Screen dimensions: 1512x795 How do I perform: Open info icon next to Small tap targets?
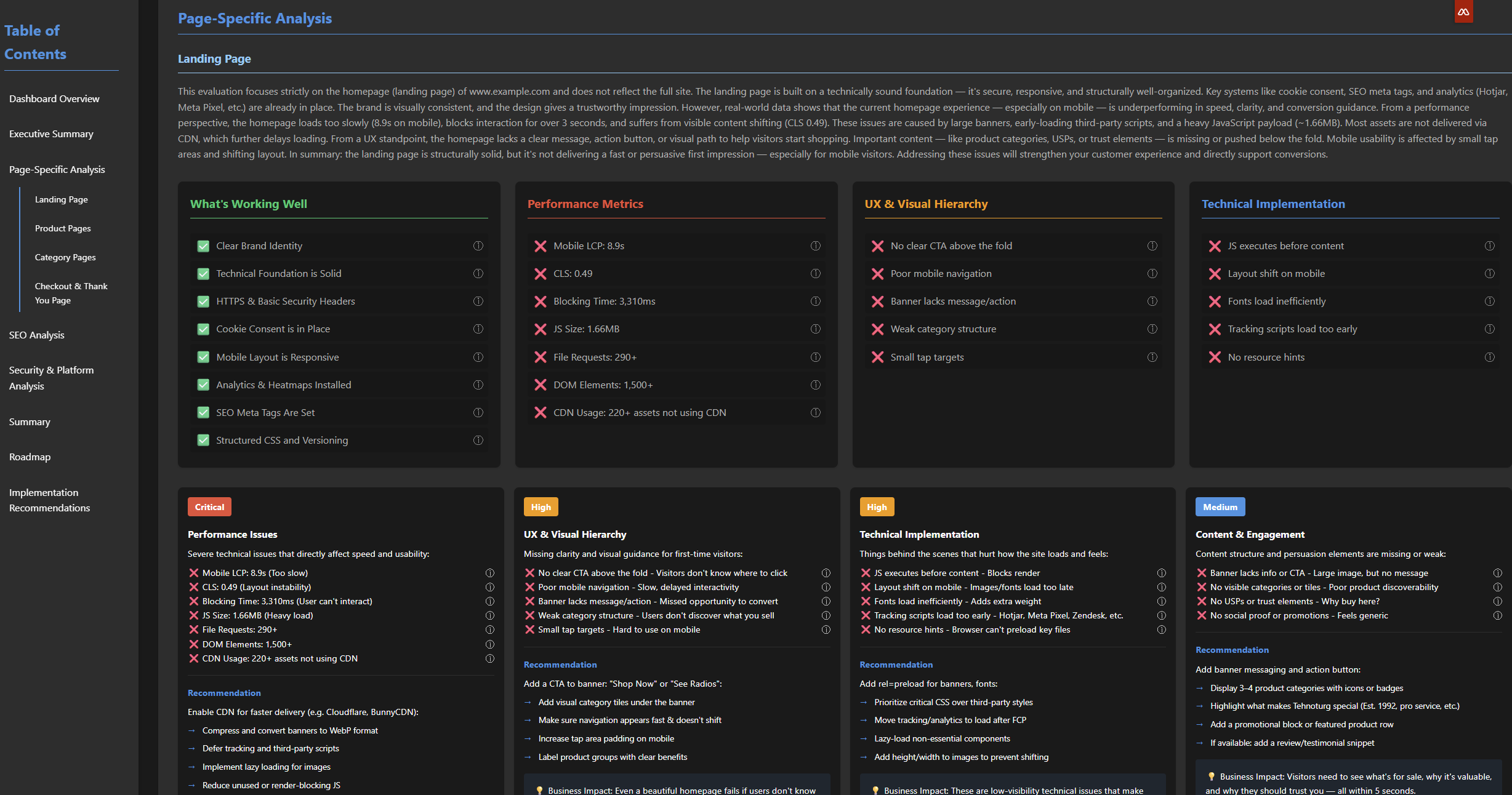pyautogui.click(x=1152, y=357)
